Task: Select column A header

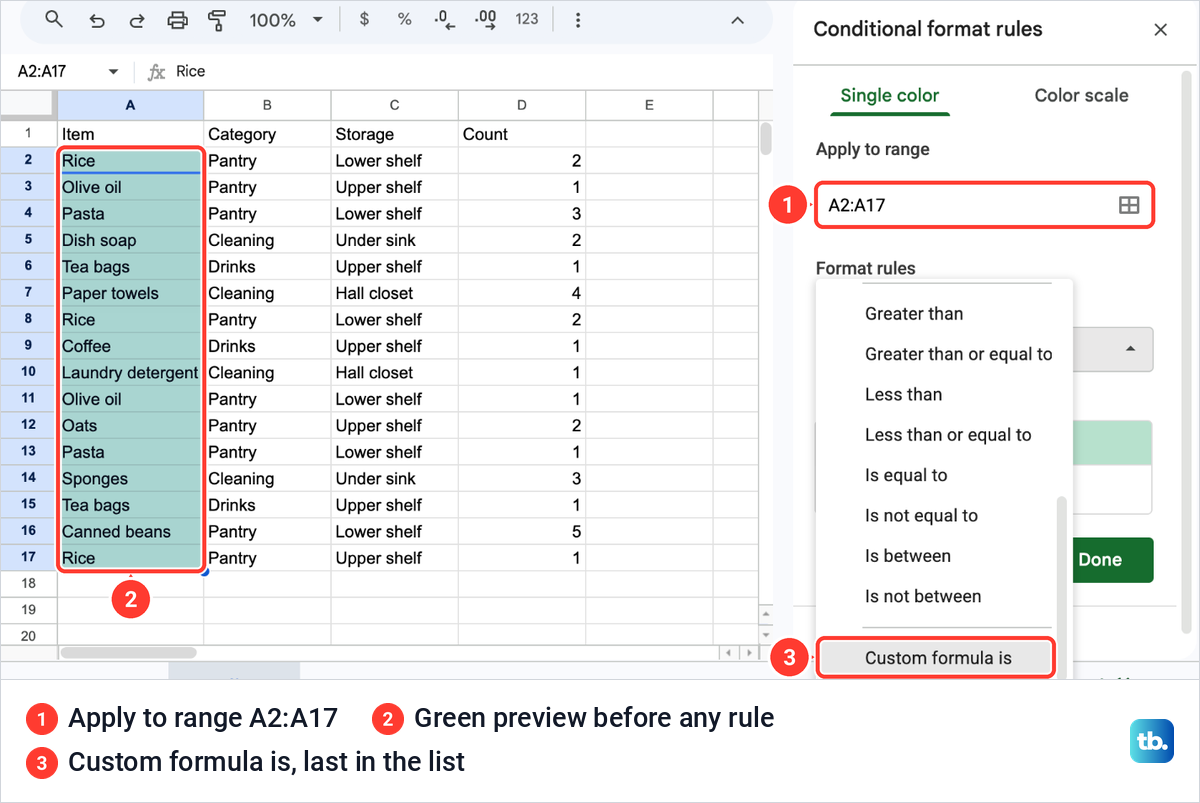Action: click(130, 104)
